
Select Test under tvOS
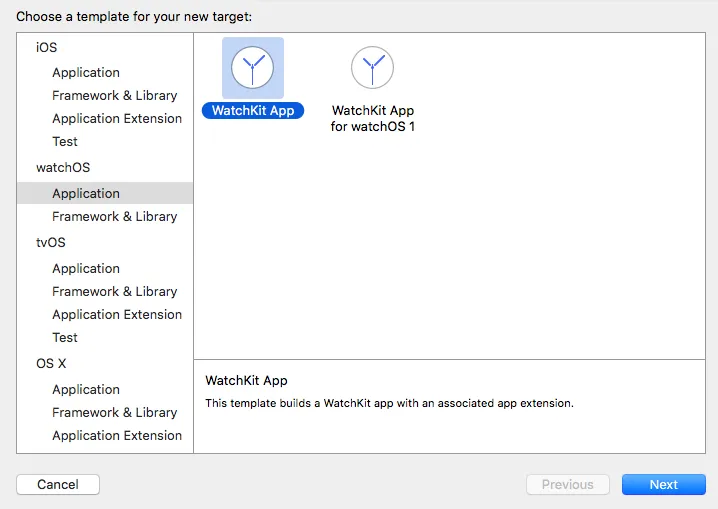[65, 337]
